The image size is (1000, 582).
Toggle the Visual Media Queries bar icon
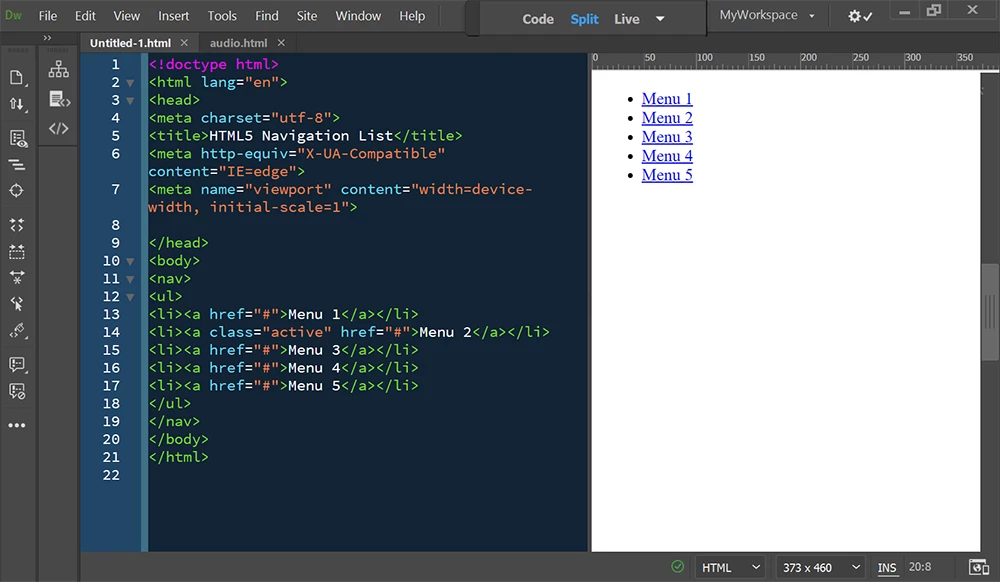click(17, 165)
